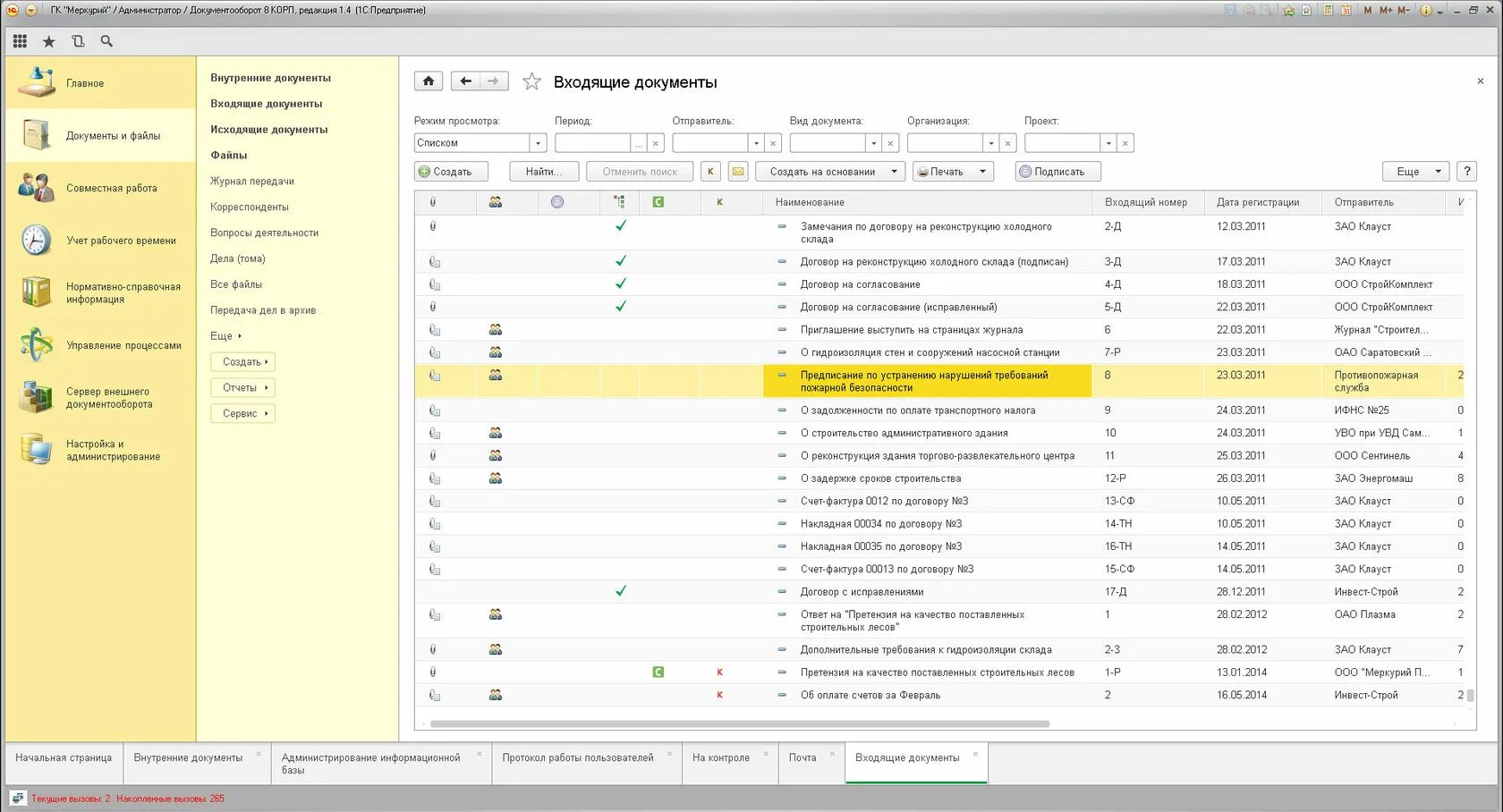Open the Проект filter dropdown
This screenshot has height=812, width=1503.
(x=1108, y=143)
